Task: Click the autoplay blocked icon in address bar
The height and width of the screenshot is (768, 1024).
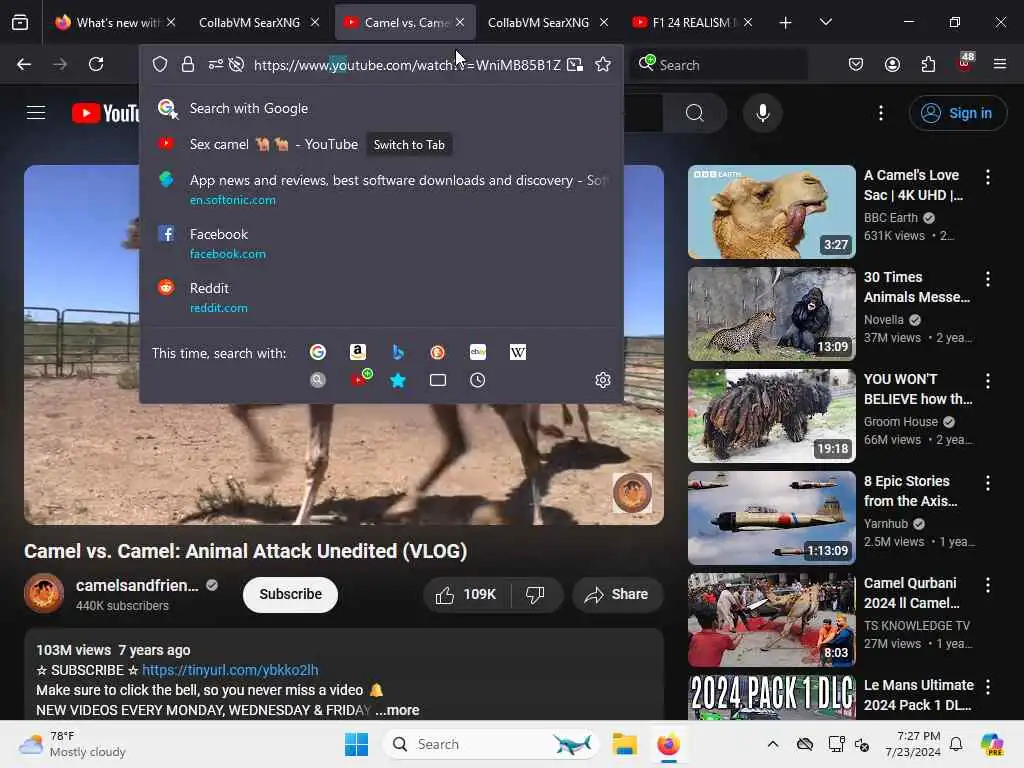Action: coord(236,64)
